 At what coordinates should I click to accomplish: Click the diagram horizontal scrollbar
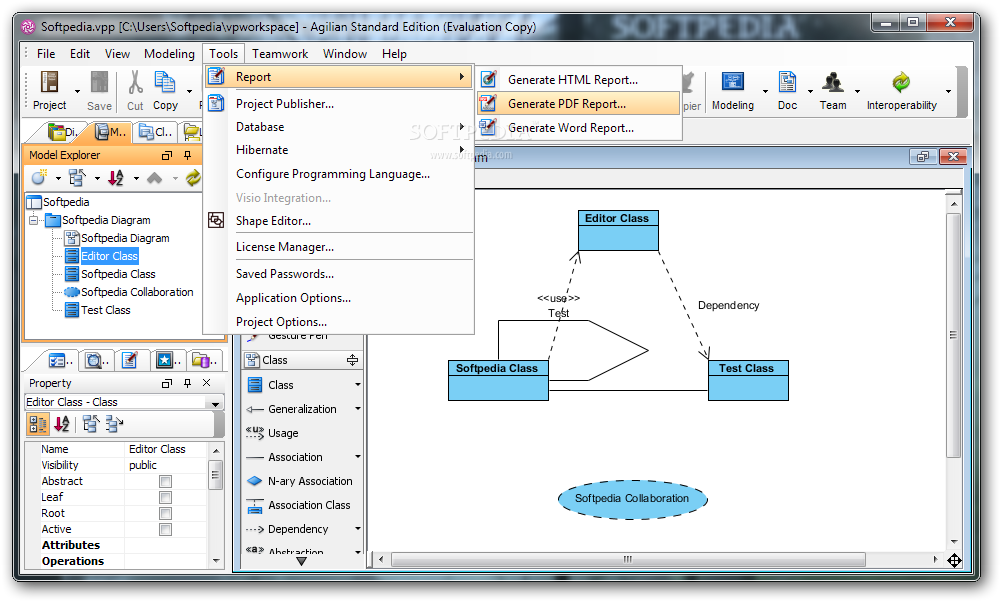628,560
